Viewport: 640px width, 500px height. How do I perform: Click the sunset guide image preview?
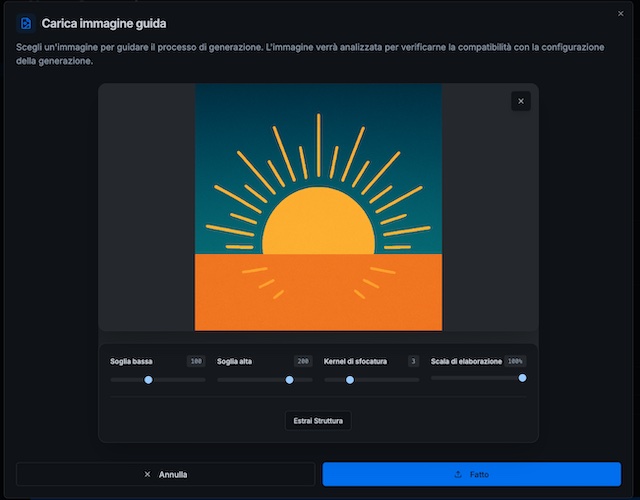click(318, 207)
